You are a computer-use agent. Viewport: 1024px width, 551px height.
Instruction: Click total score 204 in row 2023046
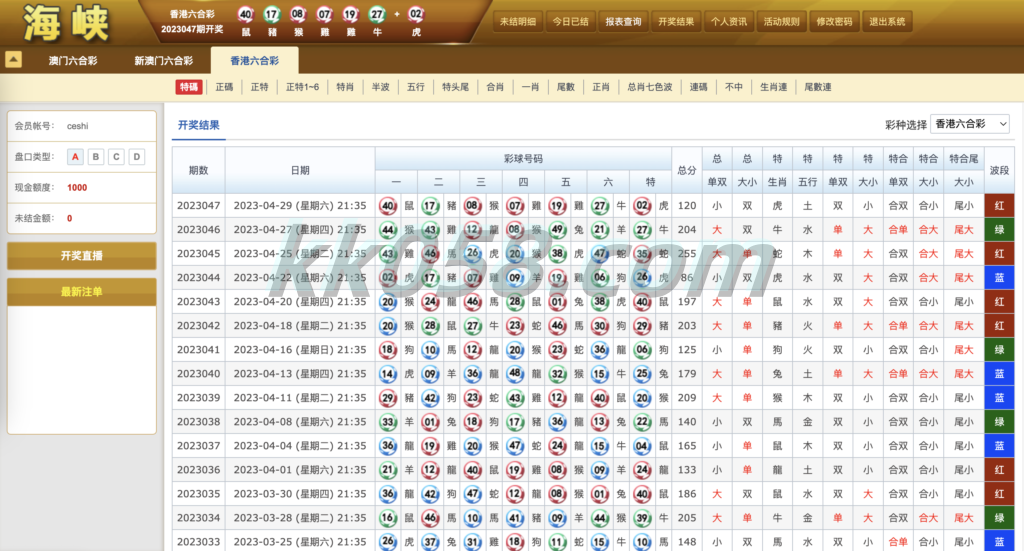coord(686,230)
